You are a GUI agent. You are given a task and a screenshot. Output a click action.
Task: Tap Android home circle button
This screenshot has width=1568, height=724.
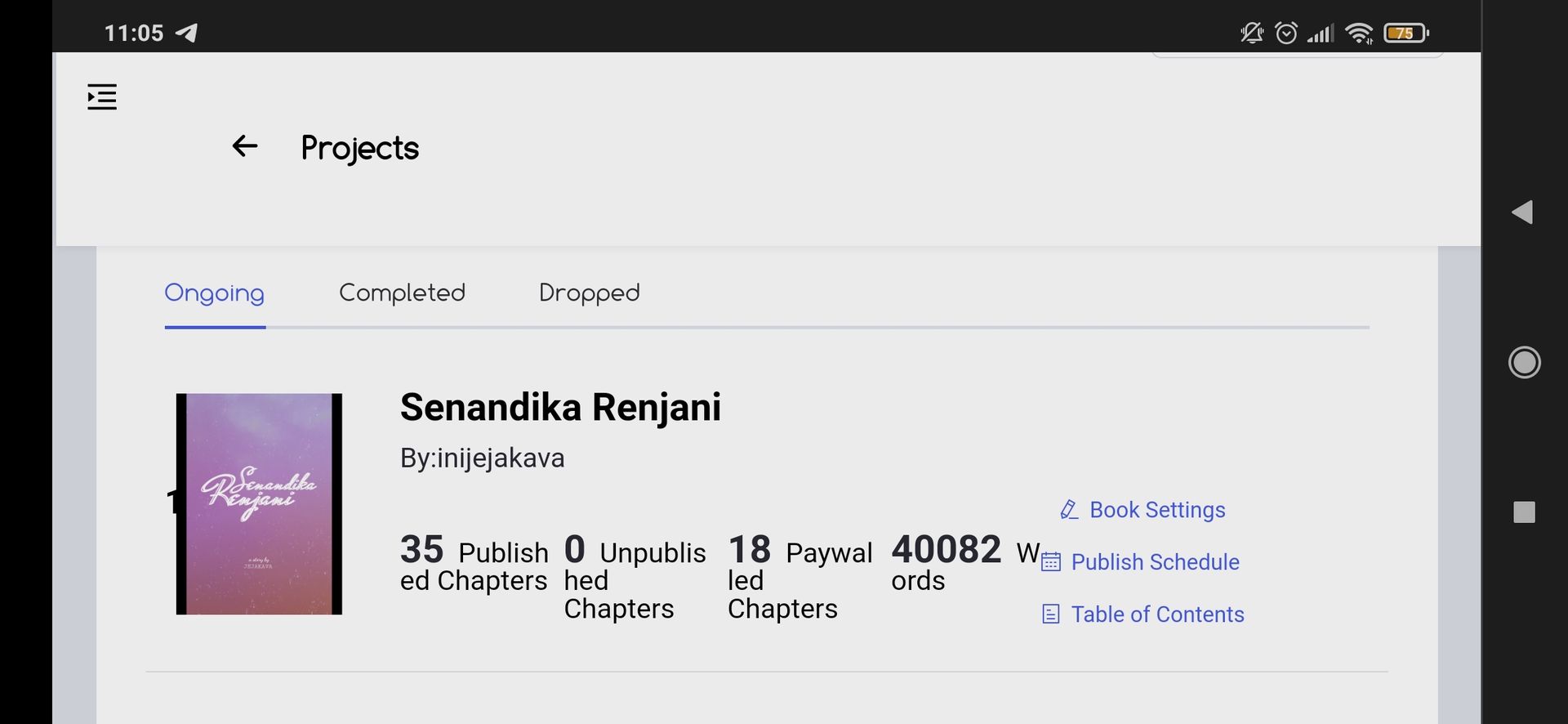point(1524,362)
